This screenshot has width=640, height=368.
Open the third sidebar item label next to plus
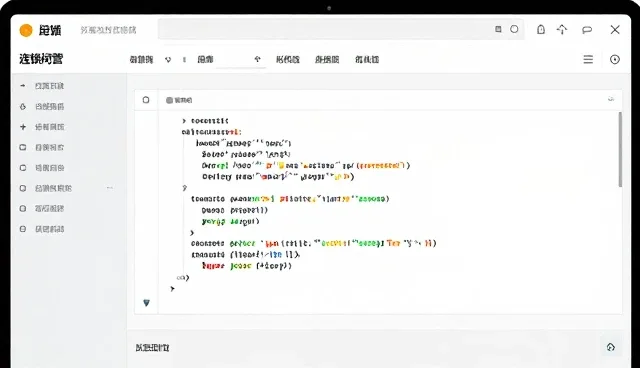49,127
